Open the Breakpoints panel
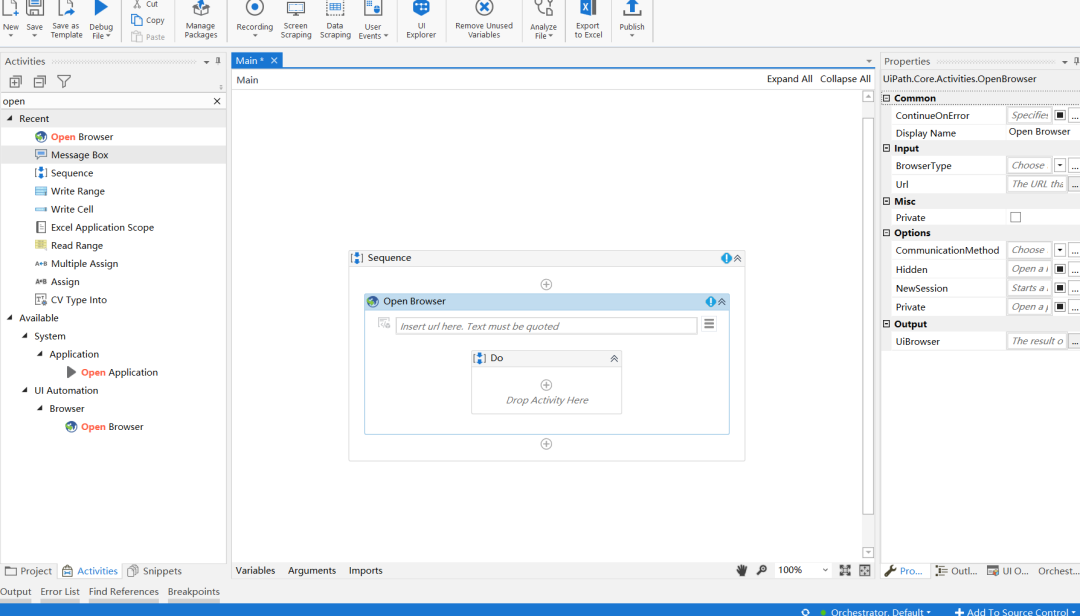Screen dimensions: 1080x616 point(194,592)
